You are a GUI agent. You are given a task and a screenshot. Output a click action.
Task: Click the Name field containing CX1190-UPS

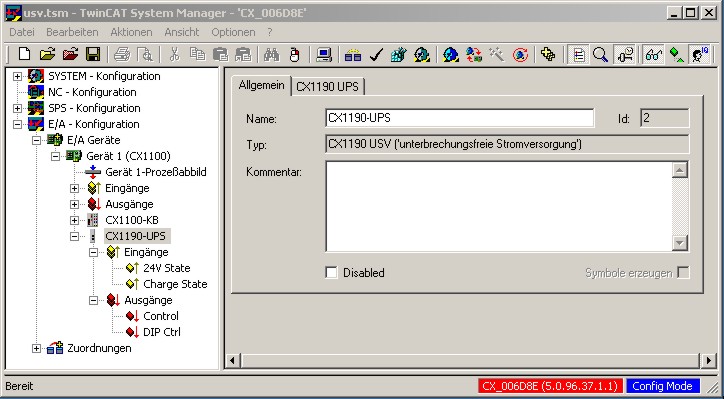click(x=459, y=118)
